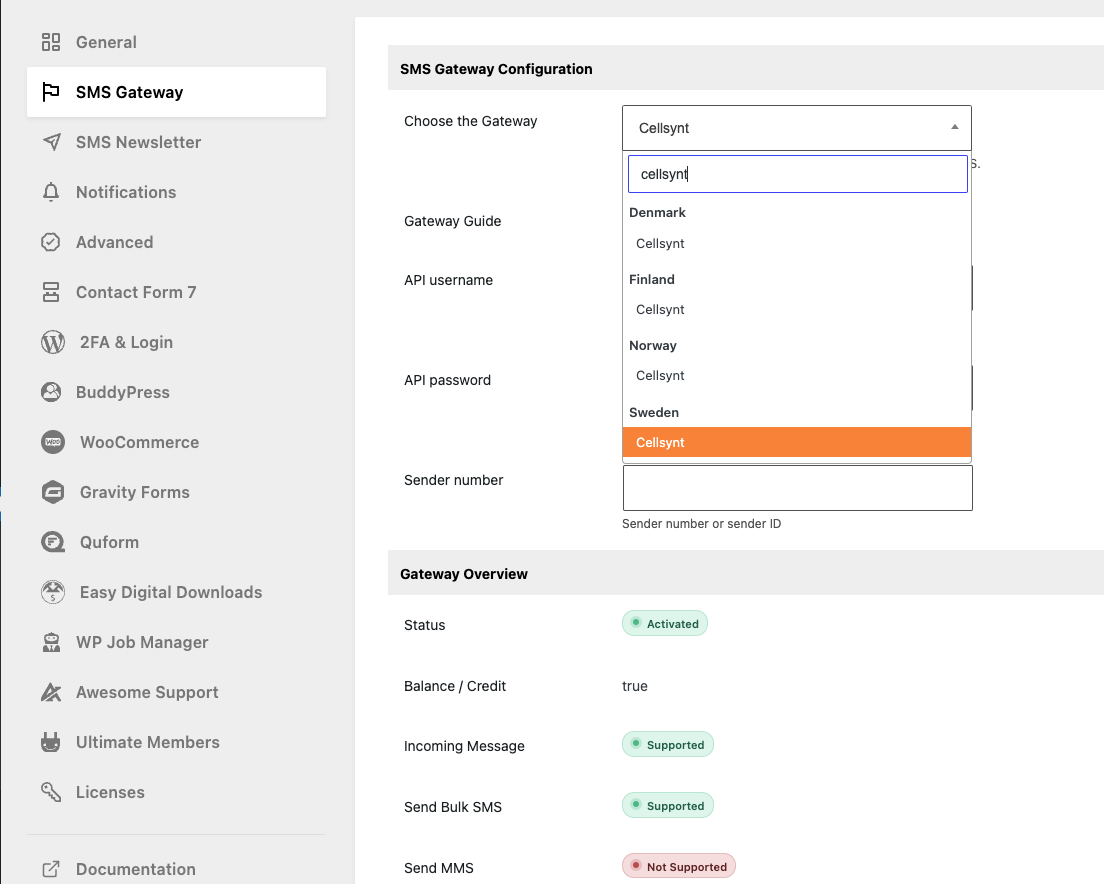The height and width of the screenshot is (886, 1104).
Task: Click the Sender number input field
Action: tap(798, 488)
